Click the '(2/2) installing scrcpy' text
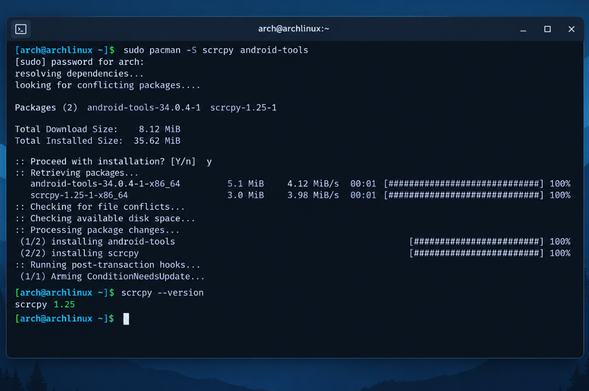The height and width of the screenshot is (391, 589). click(79, 253)
